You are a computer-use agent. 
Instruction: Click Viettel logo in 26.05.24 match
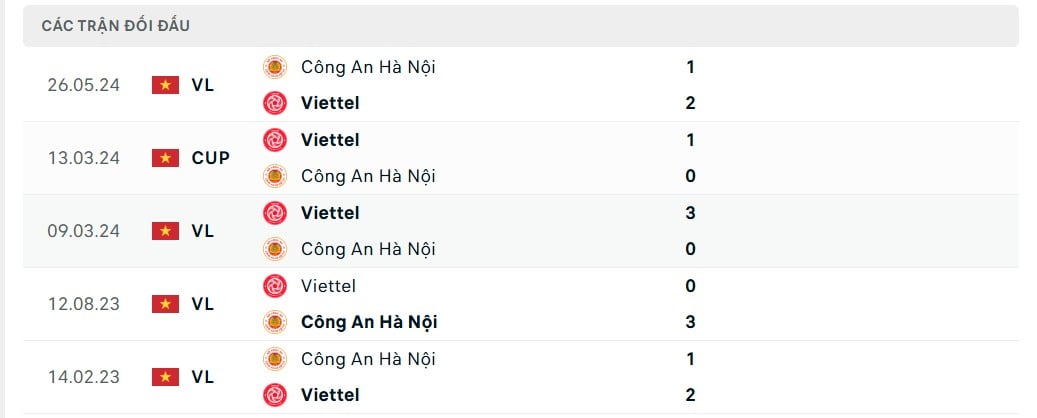(x=274, y=103)
